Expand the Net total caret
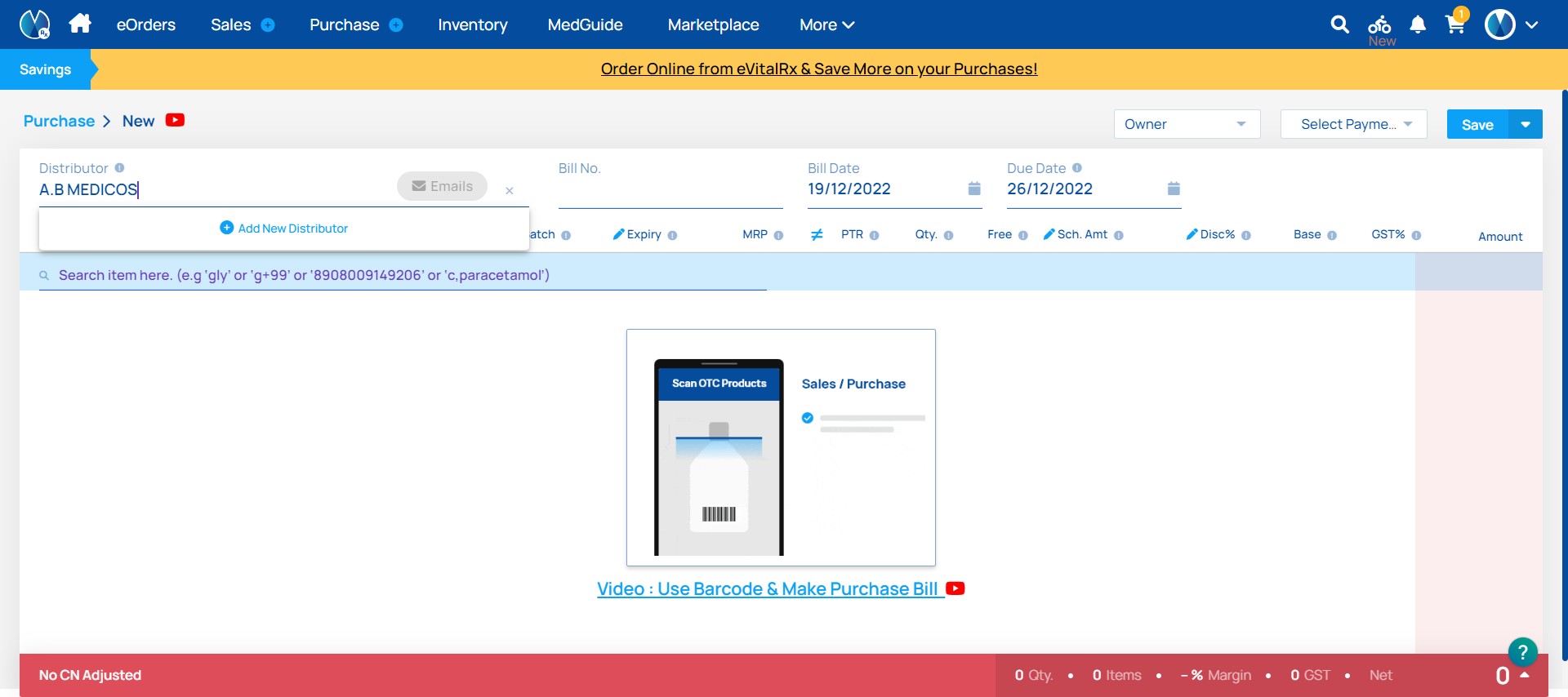The height and width of the screenshot is (697, 1568). pyautogui.click(x=1524, y=674)
